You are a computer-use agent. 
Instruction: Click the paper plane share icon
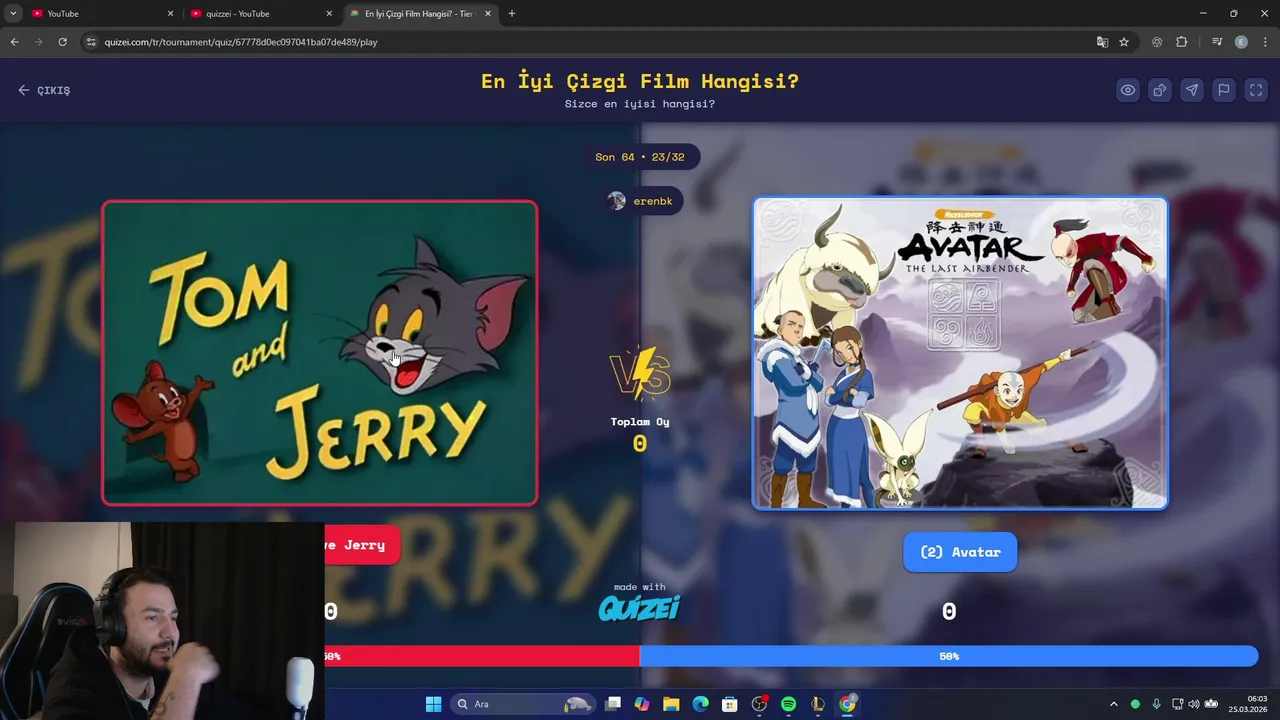point(1191,90)
